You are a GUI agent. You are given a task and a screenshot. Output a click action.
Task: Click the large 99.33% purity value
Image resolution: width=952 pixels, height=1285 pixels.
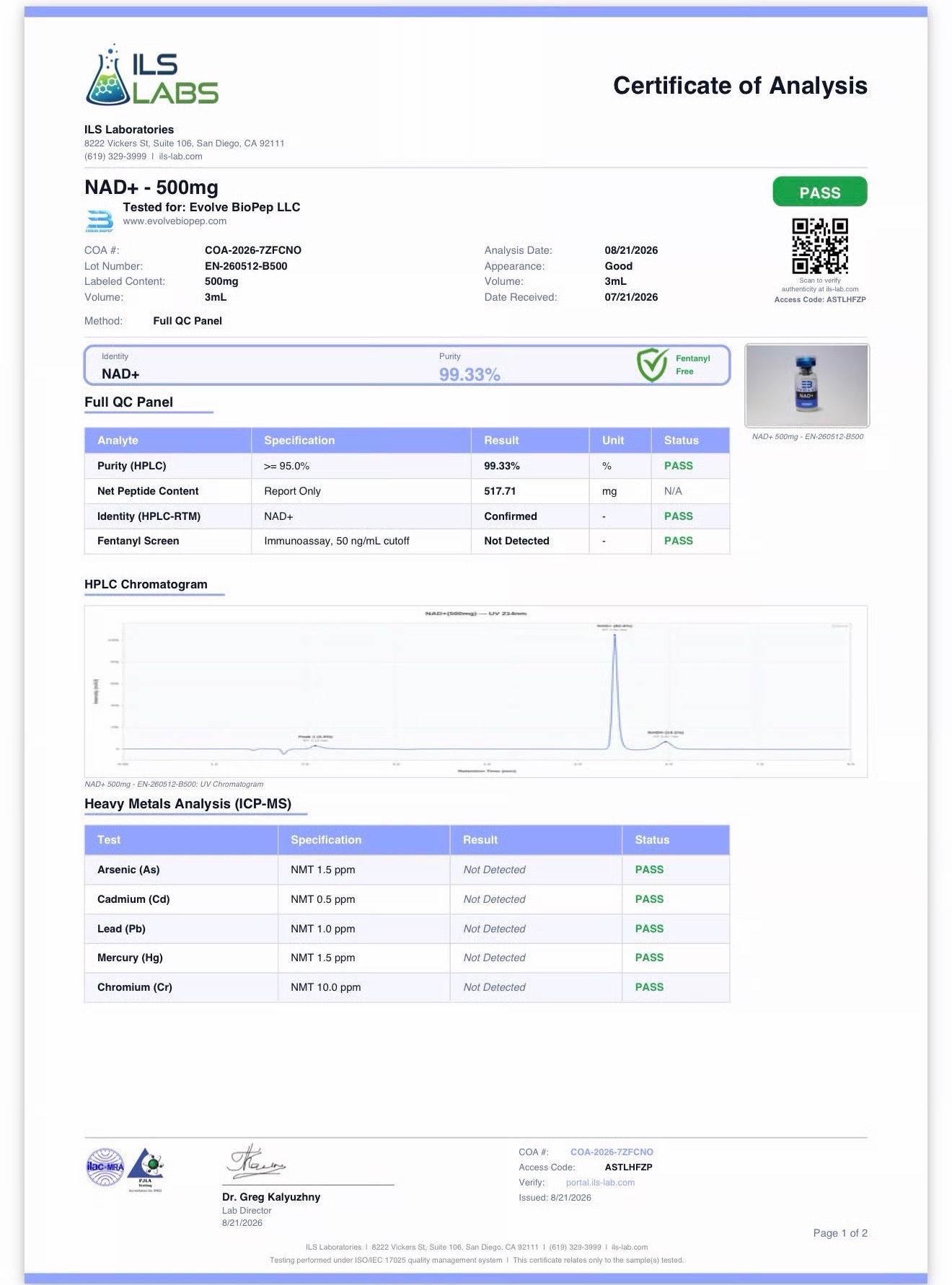click(470, 374)
